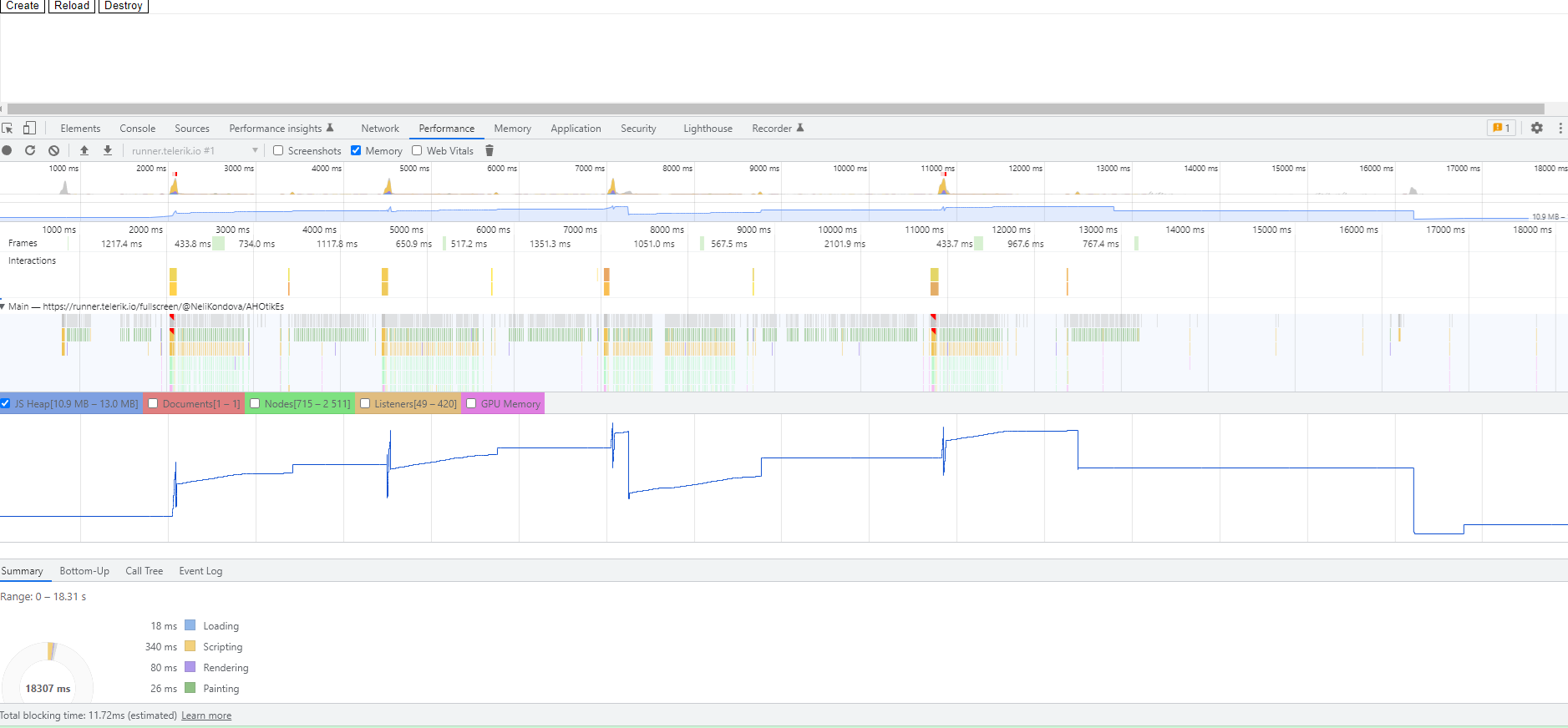Click the load profile upload icon
This screenshot has width=1568, height=728.
coord(84,150)
